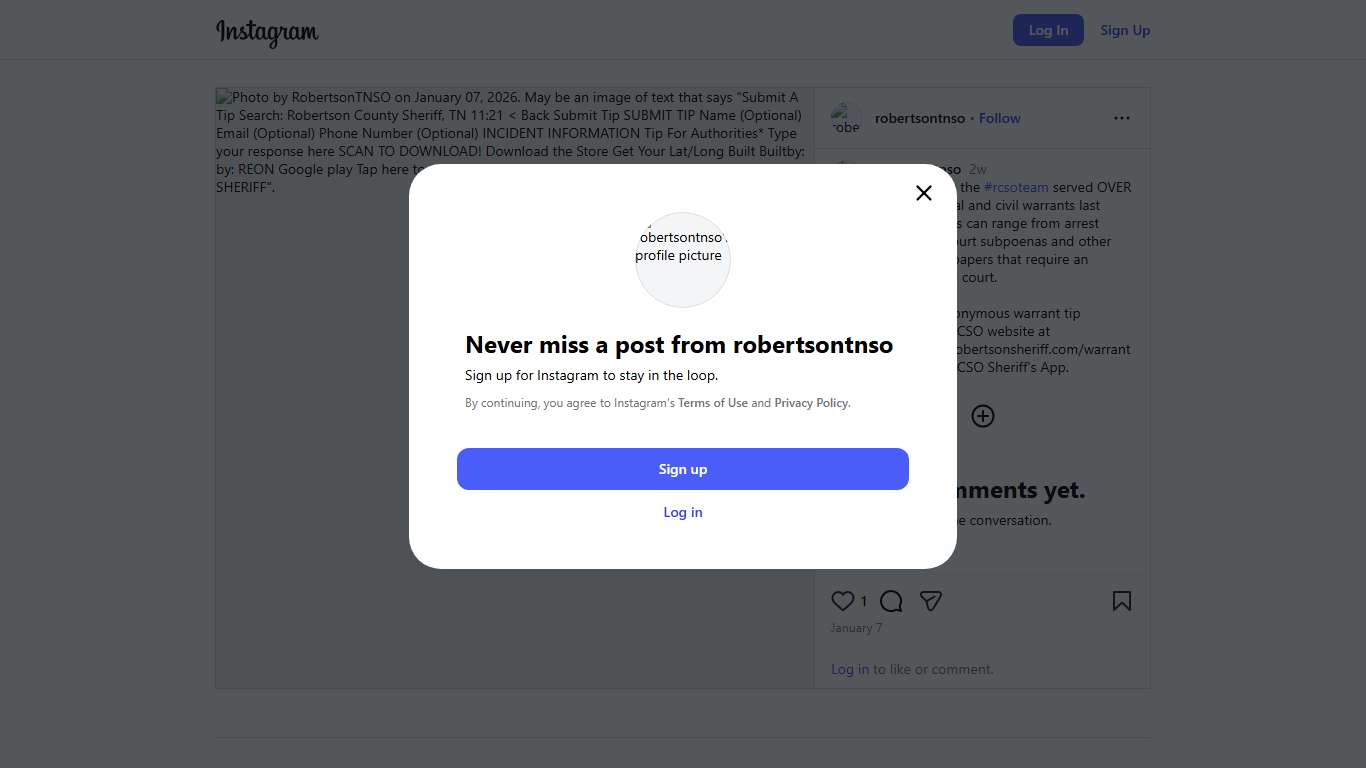This screenshot has height=768, width=1366.
Task: Click Log in to like or comment
Action: (x=850, y=669)
